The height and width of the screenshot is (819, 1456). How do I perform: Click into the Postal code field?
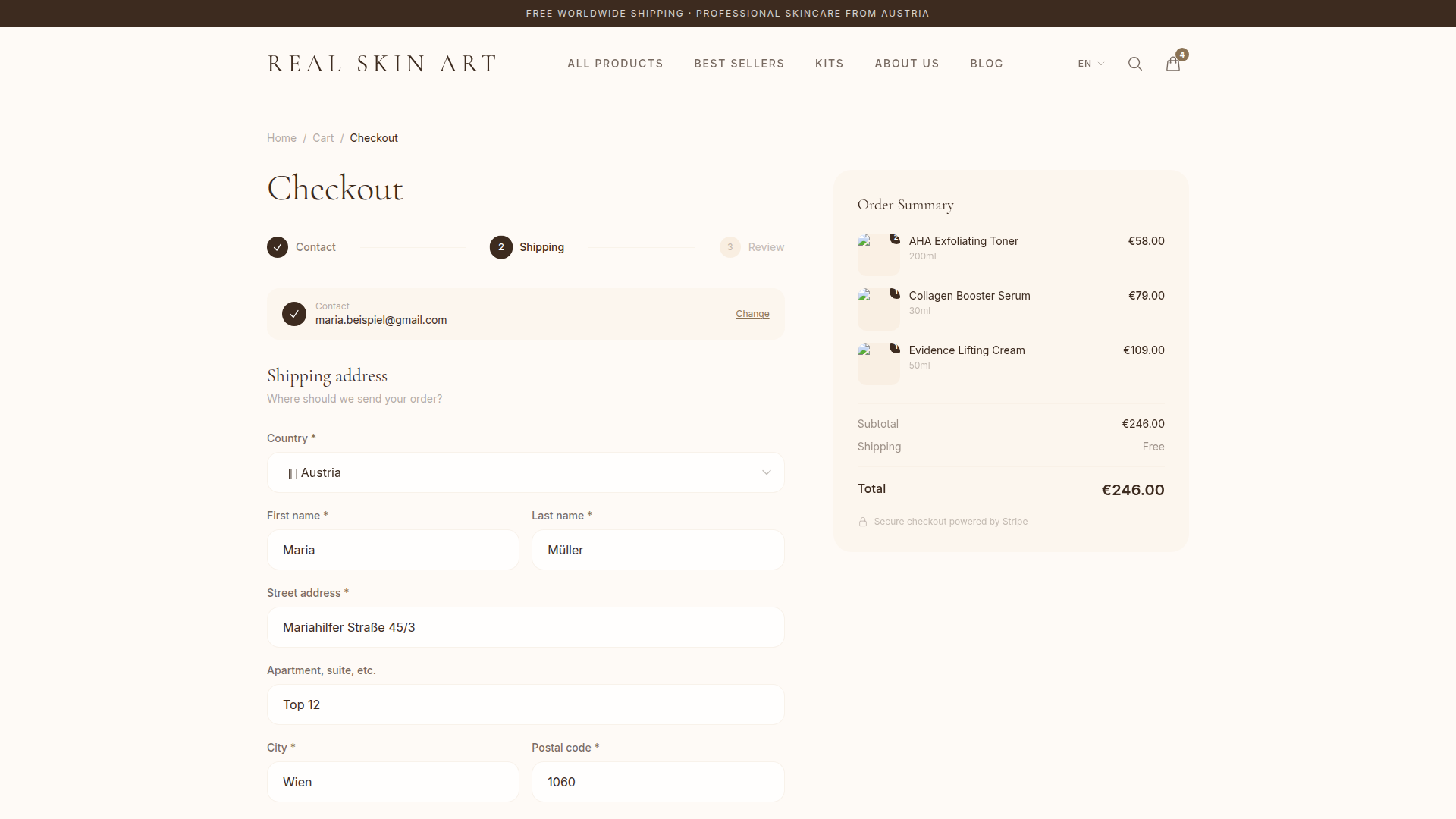click(x=657, y=782)
